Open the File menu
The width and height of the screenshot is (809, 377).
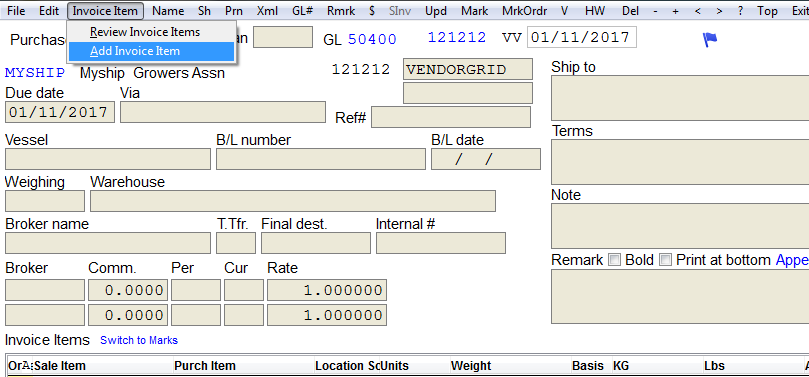[17, 11]
